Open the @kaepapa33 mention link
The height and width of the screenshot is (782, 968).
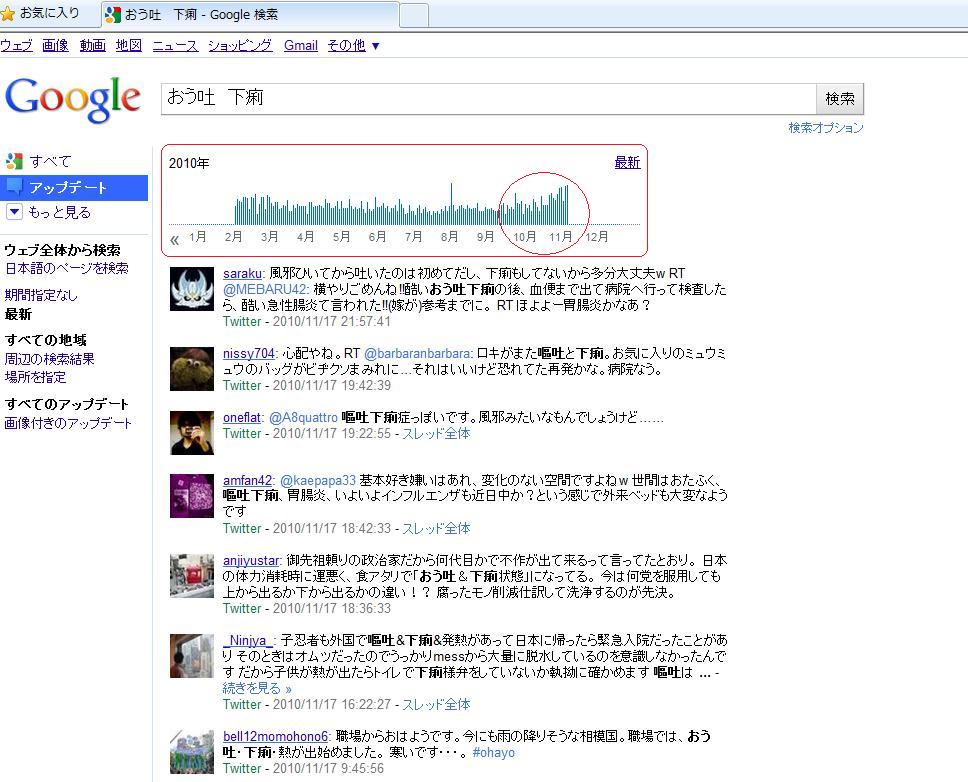click(318, 481)
